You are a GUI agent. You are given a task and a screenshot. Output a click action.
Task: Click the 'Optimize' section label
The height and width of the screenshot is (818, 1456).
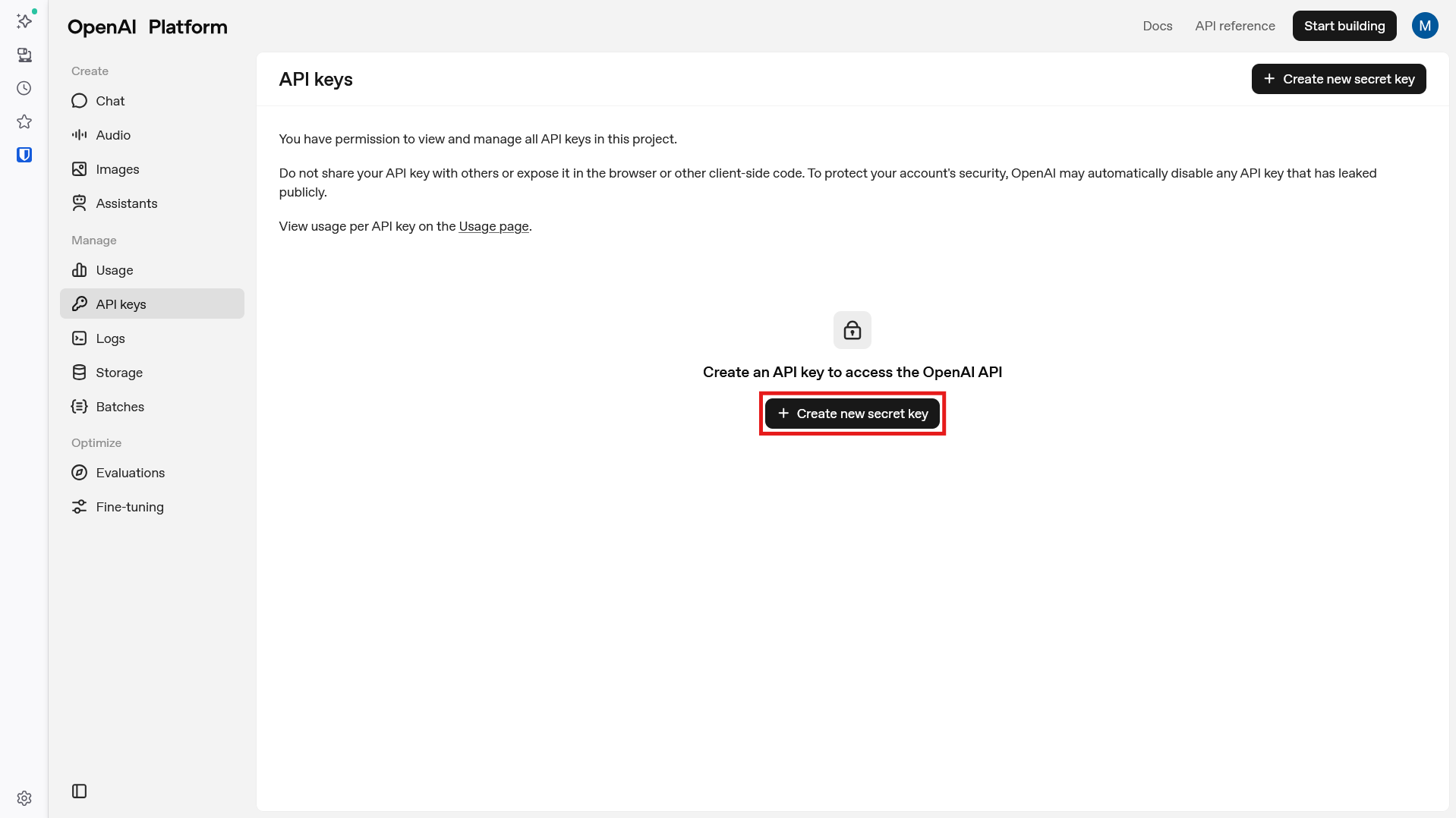click(x=96, y=443)
